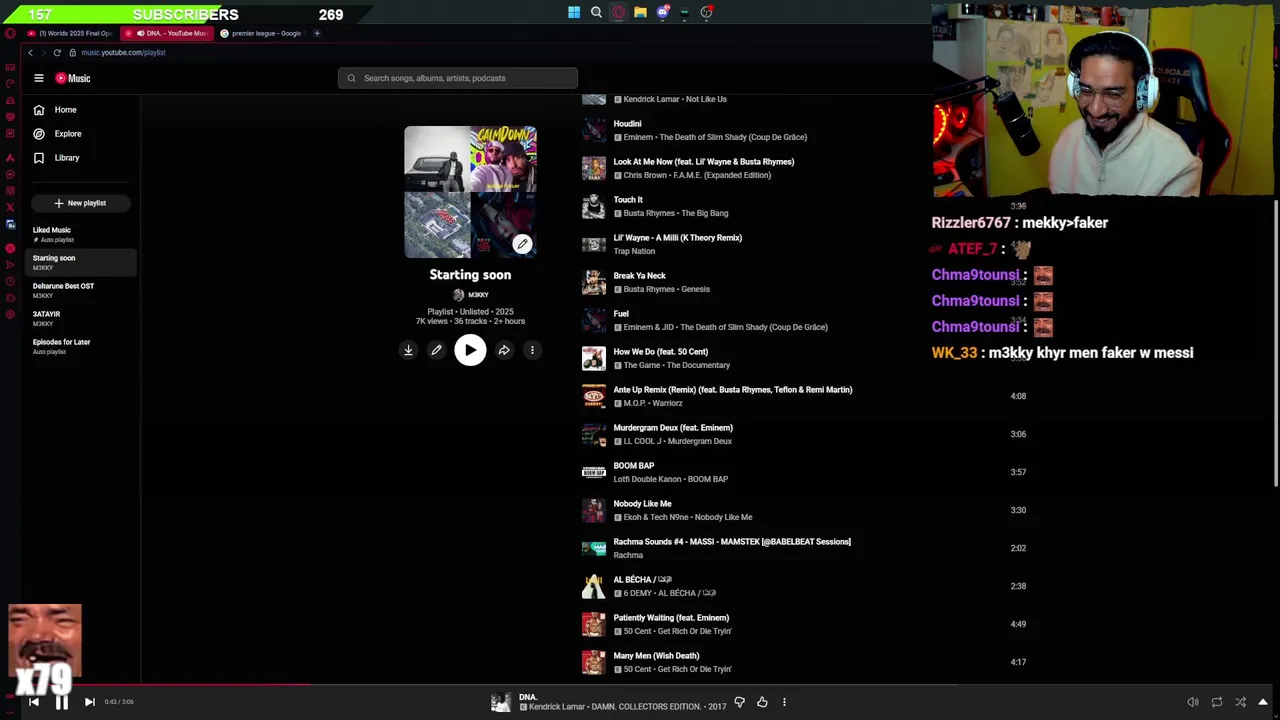Dislike the current song DNA.

pyautogui.click(x=739, y=702)
